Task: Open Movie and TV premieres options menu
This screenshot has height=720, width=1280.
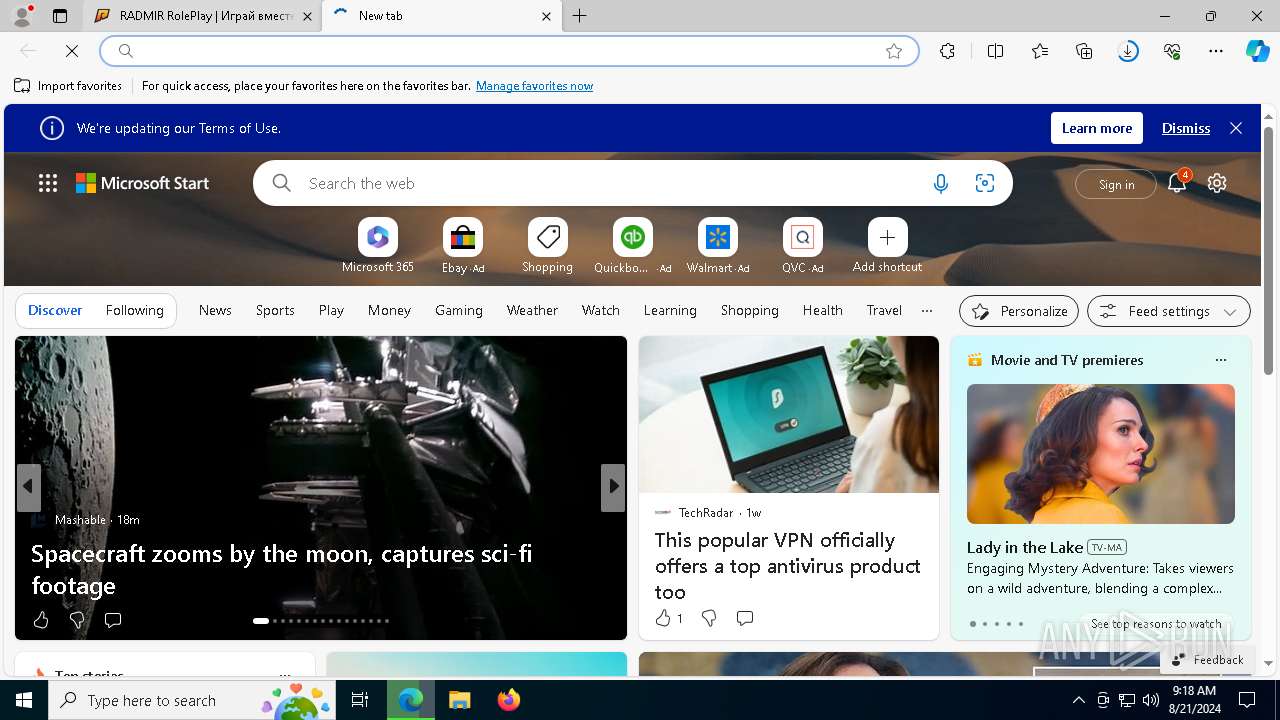Action: click(1220, 360)
